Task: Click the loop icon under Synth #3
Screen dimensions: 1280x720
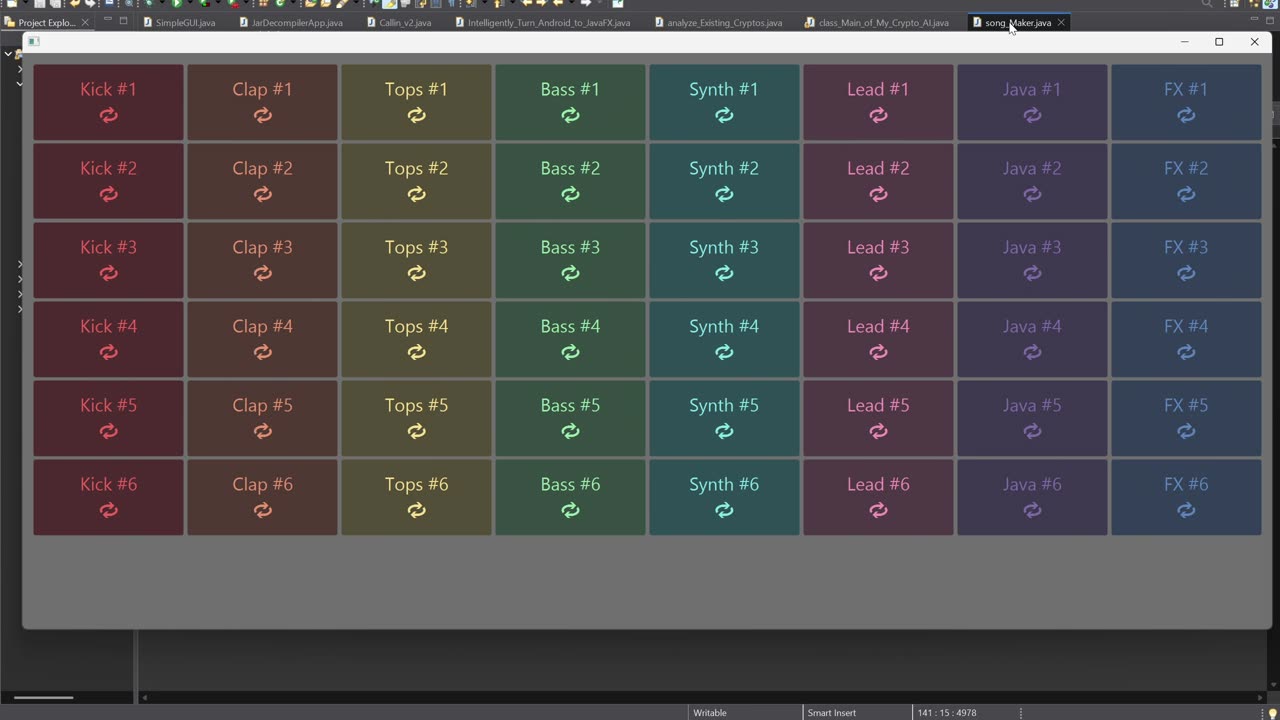Action: (725, 273)
